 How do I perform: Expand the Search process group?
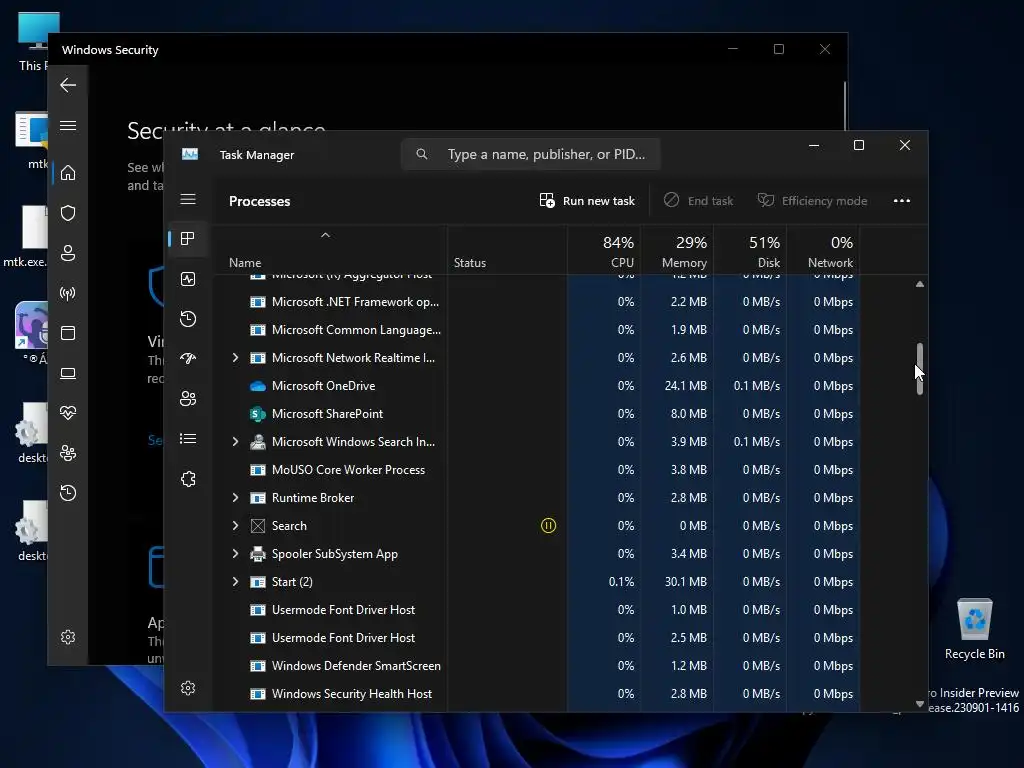(x=235, y=526)
